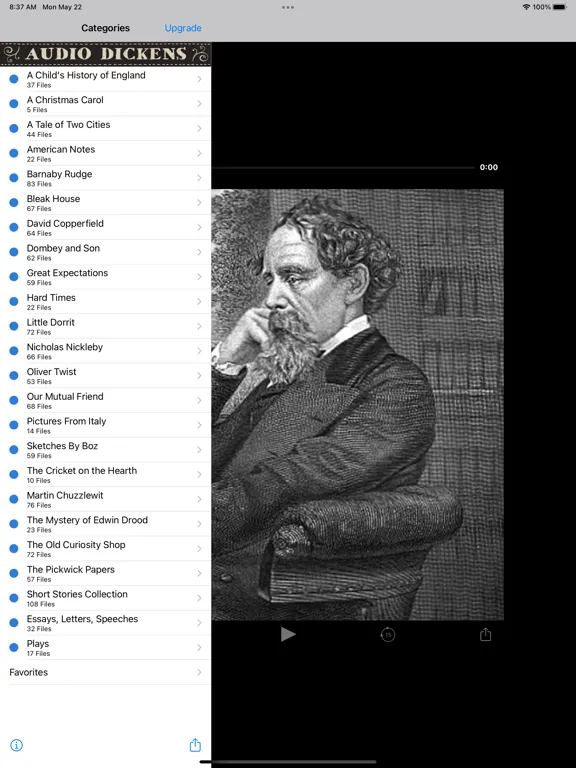Tap the Play button in the player
This screenshot has height=768, width=576.
coord(288,634)
